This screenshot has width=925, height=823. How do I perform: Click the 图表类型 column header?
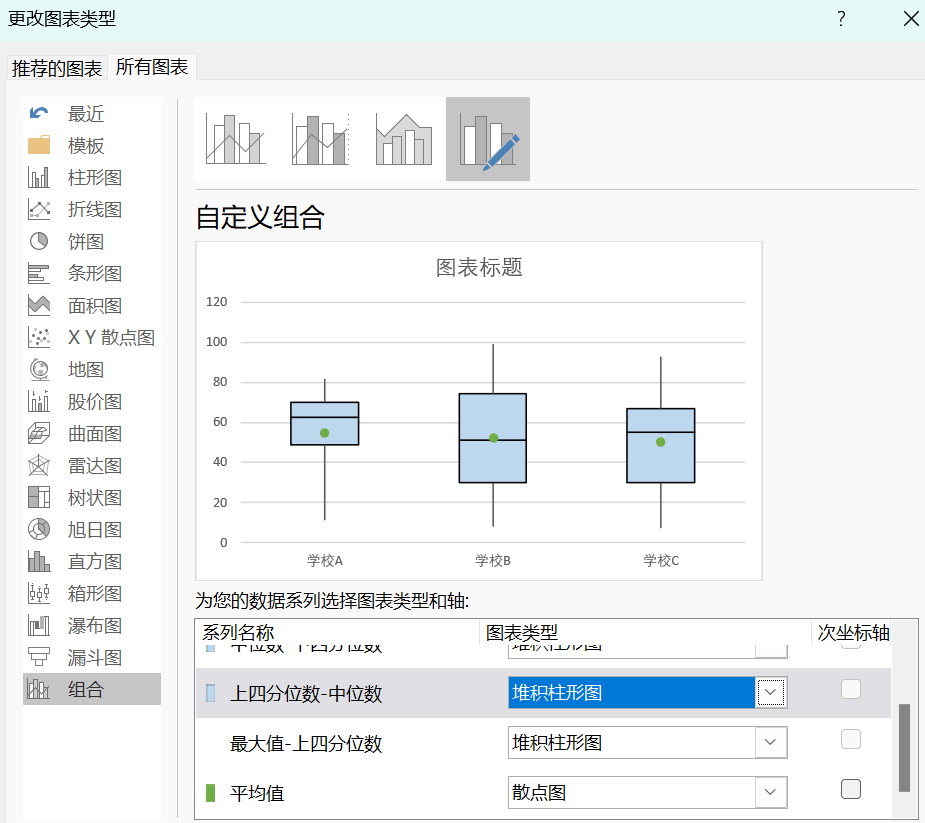coord(521,632)
